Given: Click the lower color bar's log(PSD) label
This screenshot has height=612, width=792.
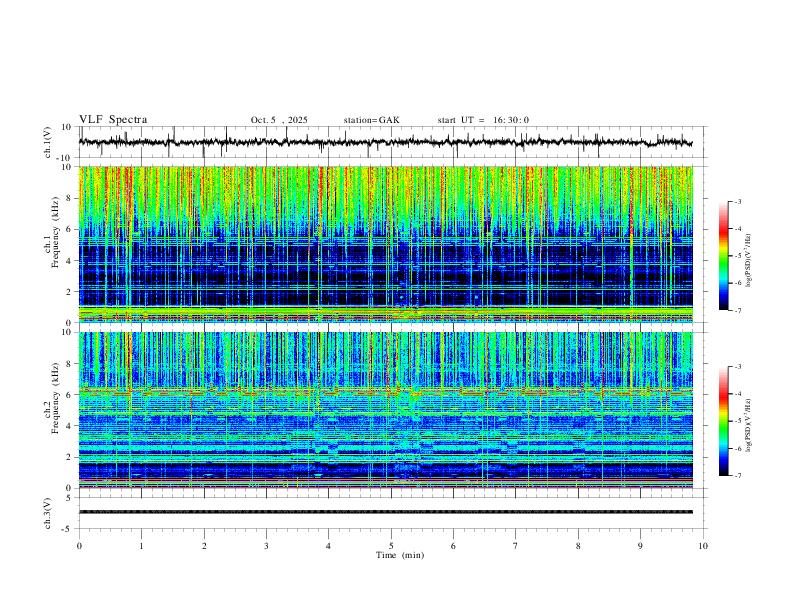Looking at the screenshot, I should (x=749, y=426).
